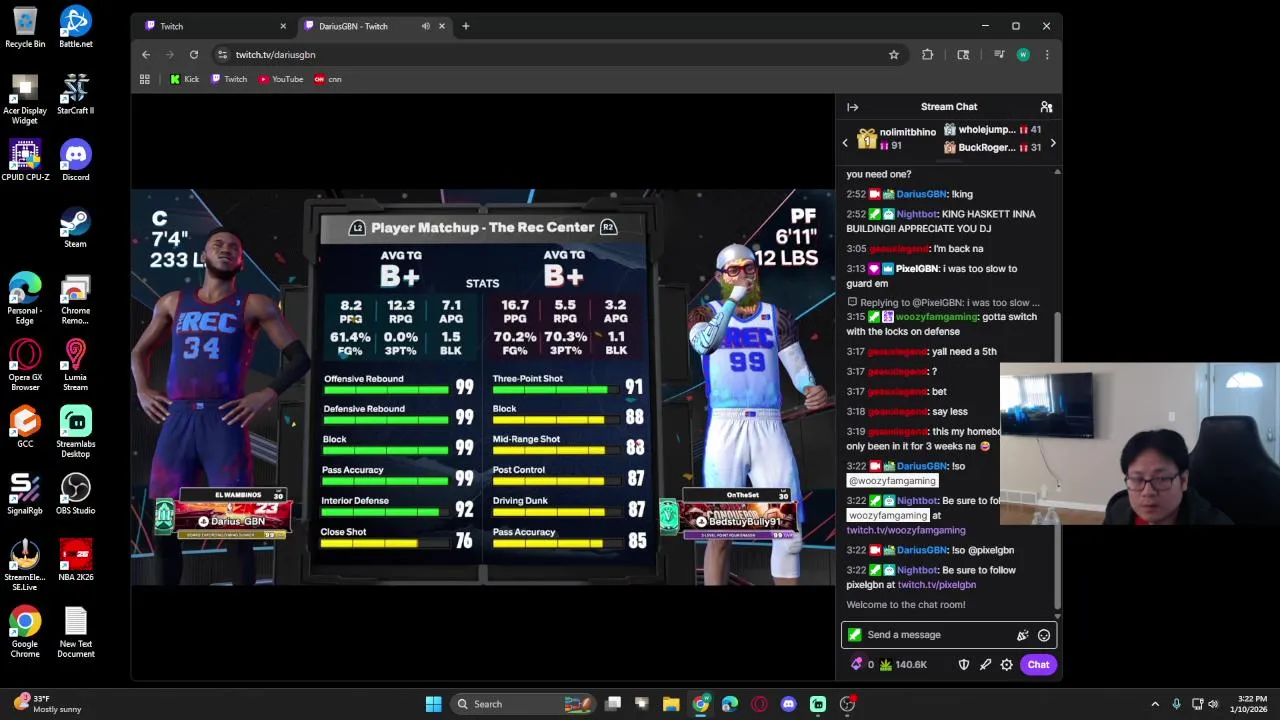
Task: Open Streamlabs Desktop shortcut
Action: [76, 432]
